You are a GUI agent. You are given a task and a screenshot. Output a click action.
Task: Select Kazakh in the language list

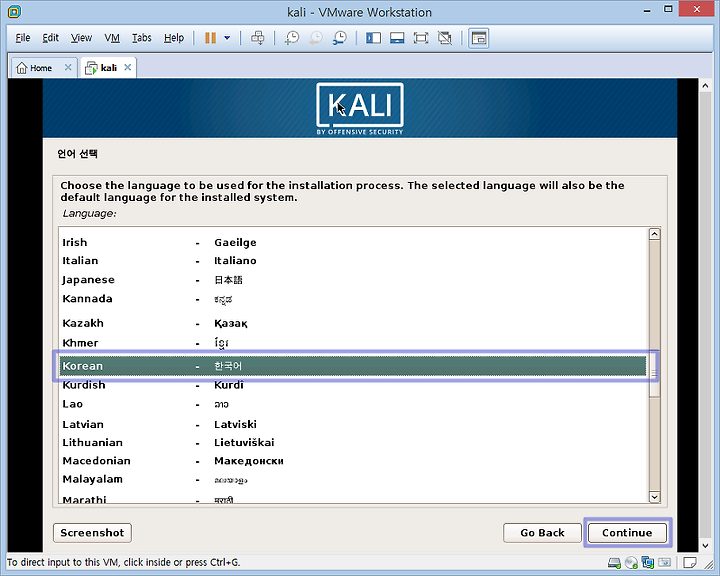click(353, 323)
